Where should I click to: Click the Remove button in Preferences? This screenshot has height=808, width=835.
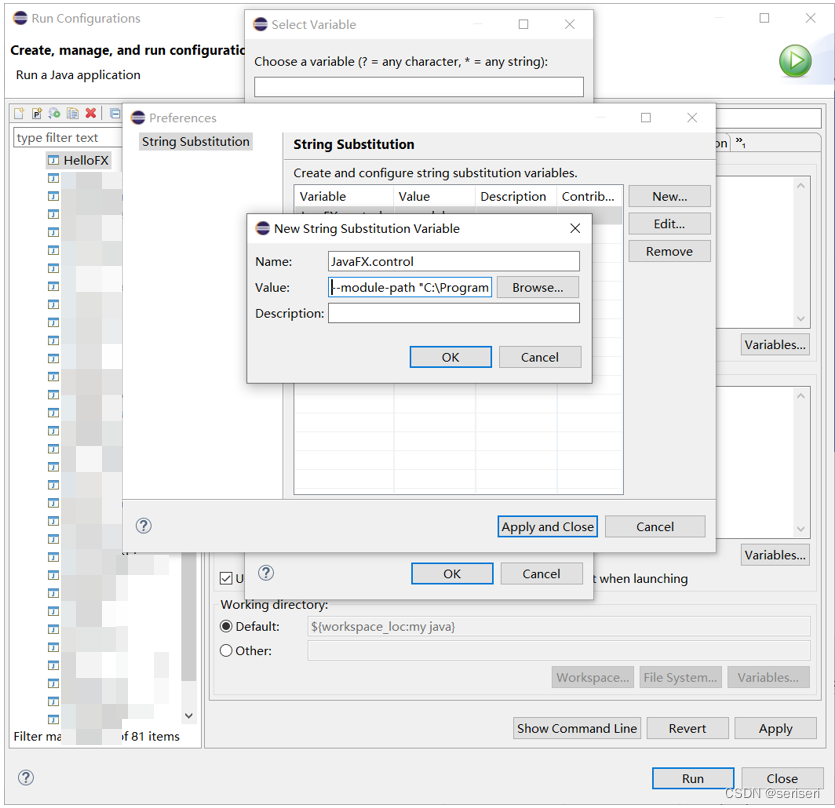click(669, 251)
